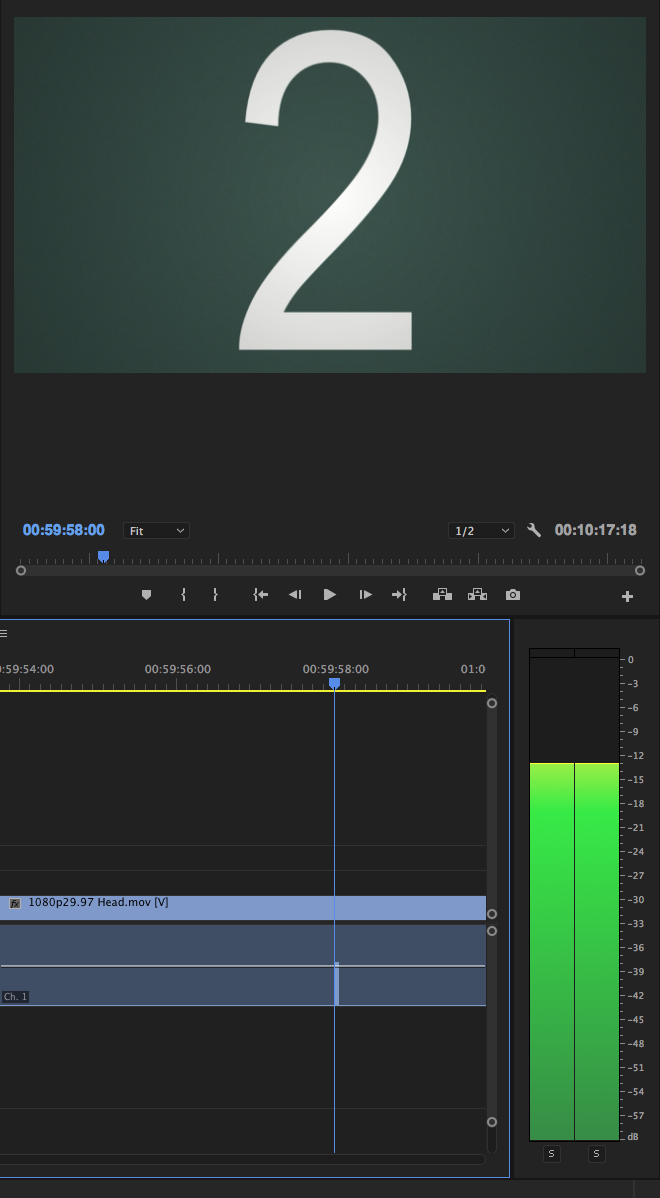Add a marker in Program Monitor
This screenshot has width=660, height=1198.
(x=146, y=594)
